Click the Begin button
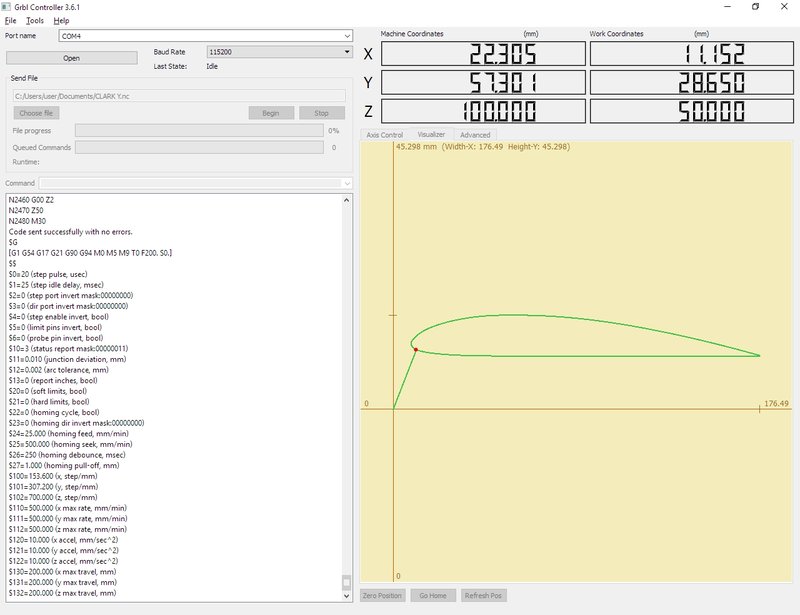Image resolution: width=800 pixels, height=615 pixels. [271, 113]
